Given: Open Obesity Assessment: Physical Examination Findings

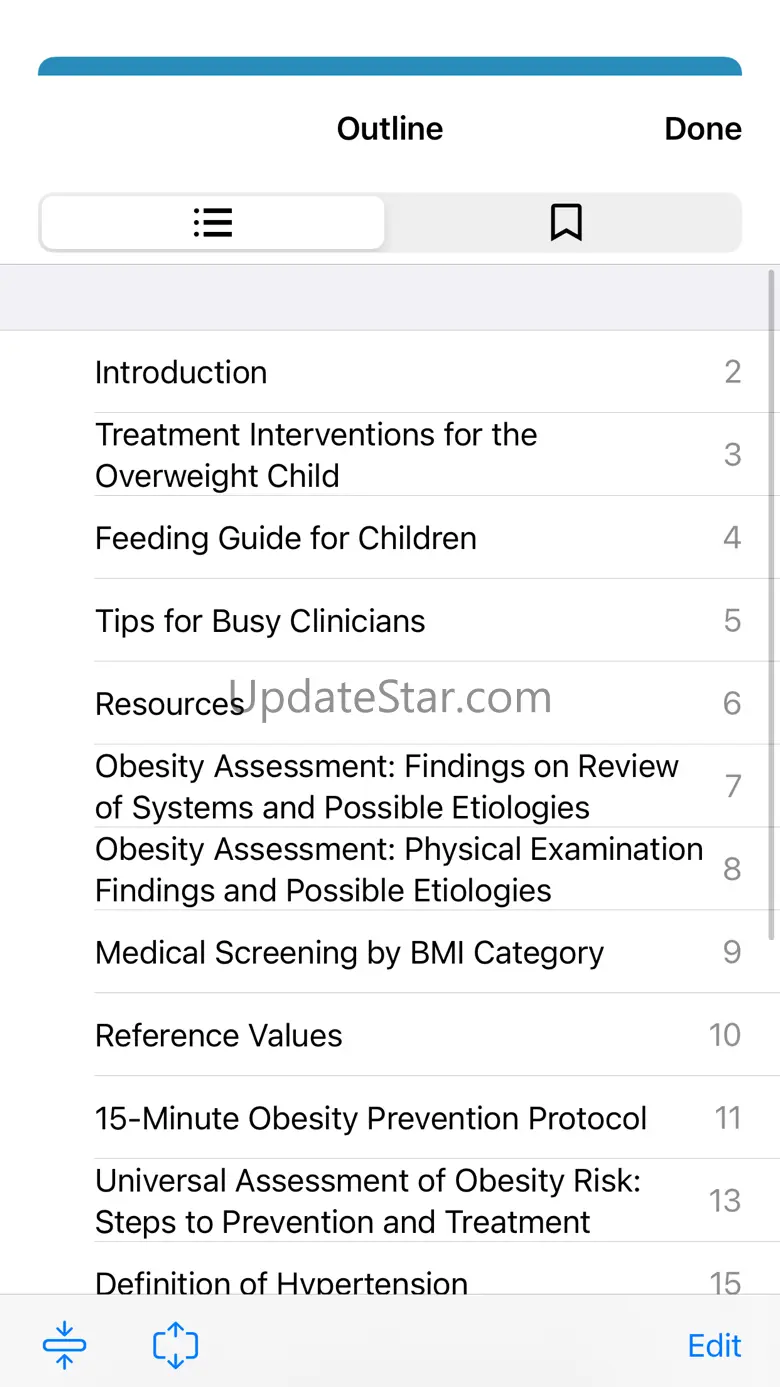Looking at the screenshot, I should point(398,870).
